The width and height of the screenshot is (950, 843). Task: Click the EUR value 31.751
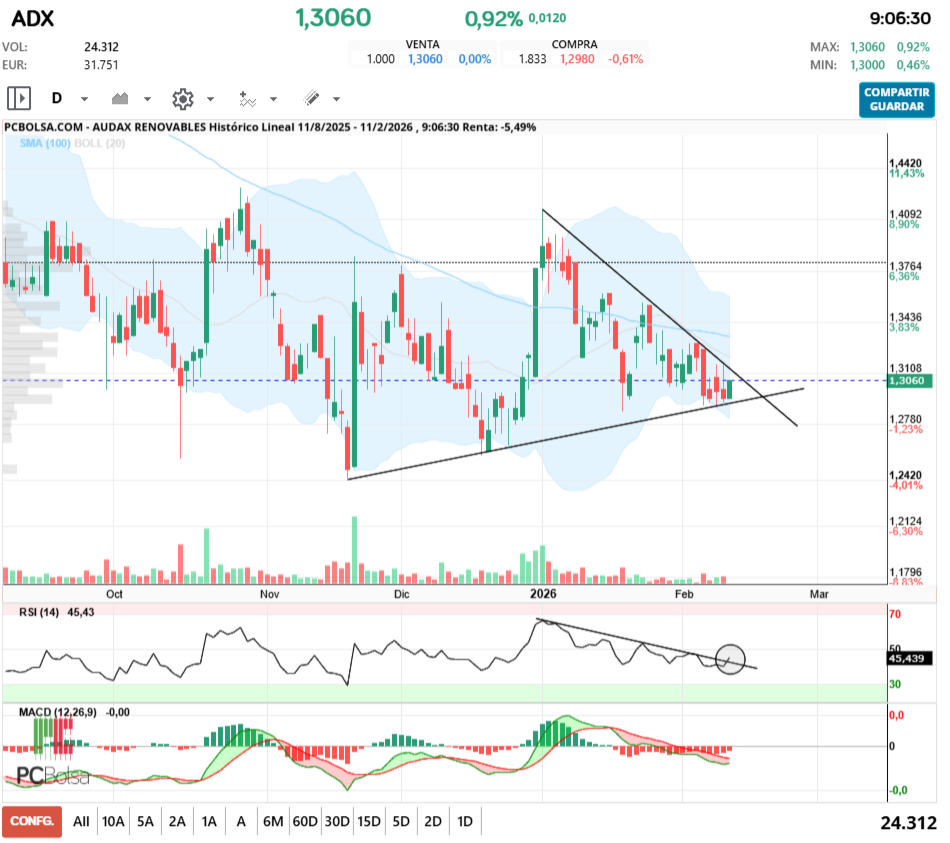(101, 65)
